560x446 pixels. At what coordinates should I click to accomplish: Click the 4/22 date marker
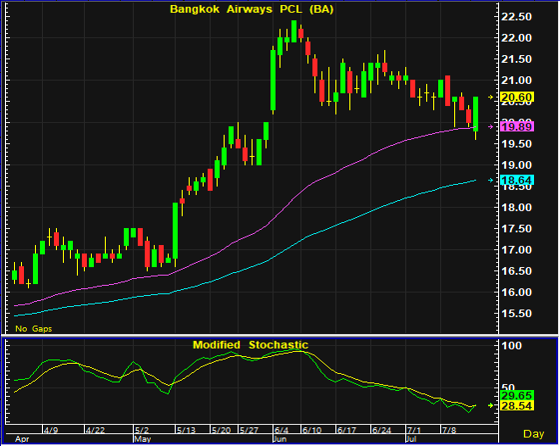pyautogui.click(x=95, y=430)
